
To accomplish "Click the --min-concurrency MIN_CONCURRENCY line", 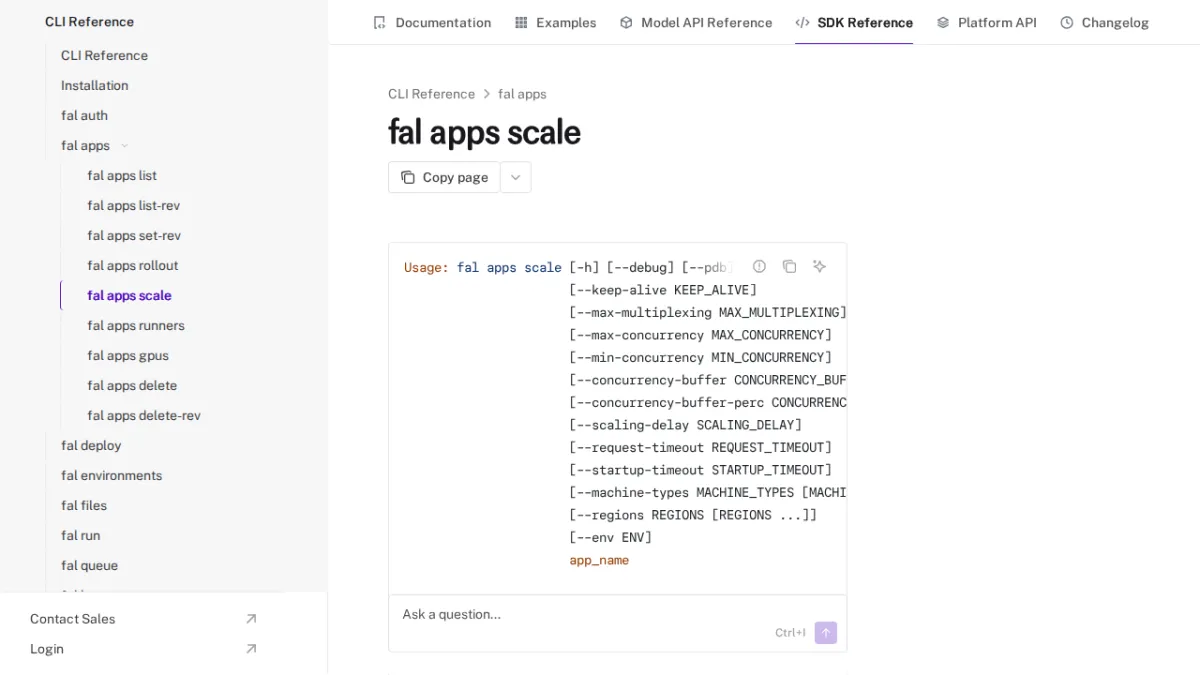I will [700, 357].
